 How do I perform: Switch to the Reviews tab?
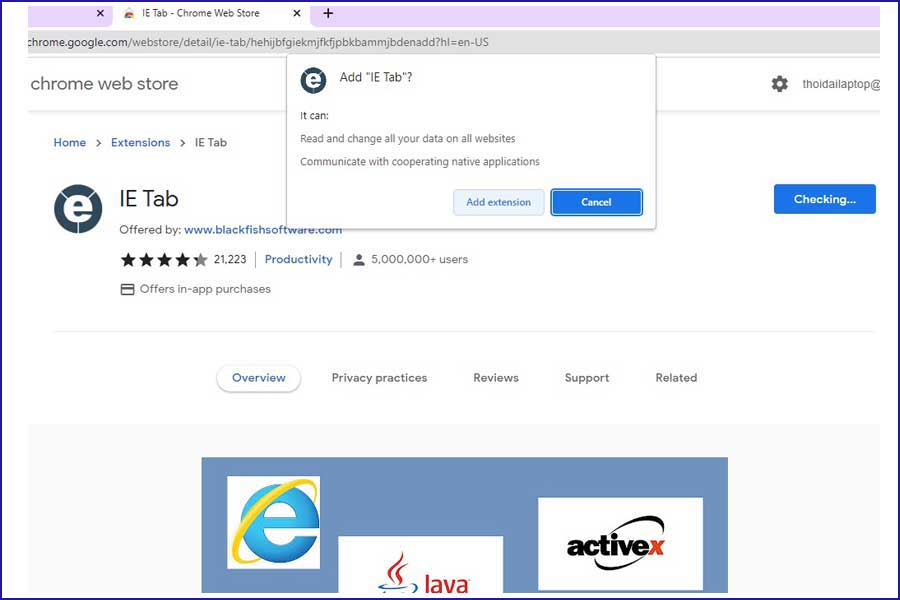click(x=495, y=378)
